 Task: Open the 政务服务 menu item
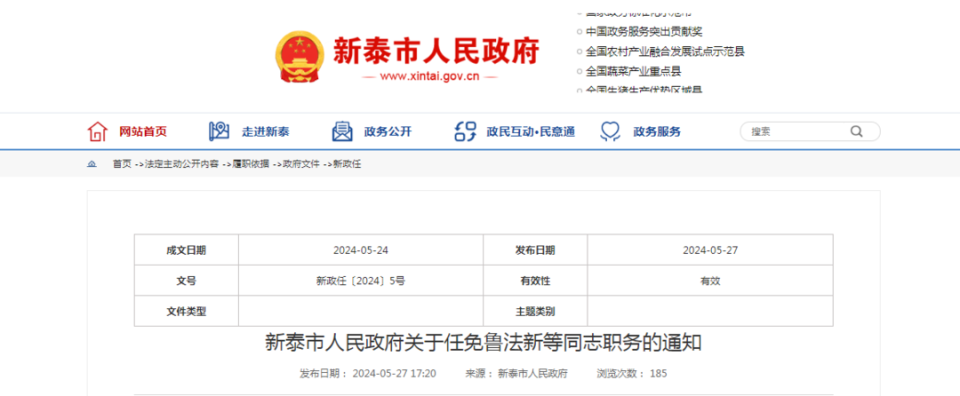657,132
